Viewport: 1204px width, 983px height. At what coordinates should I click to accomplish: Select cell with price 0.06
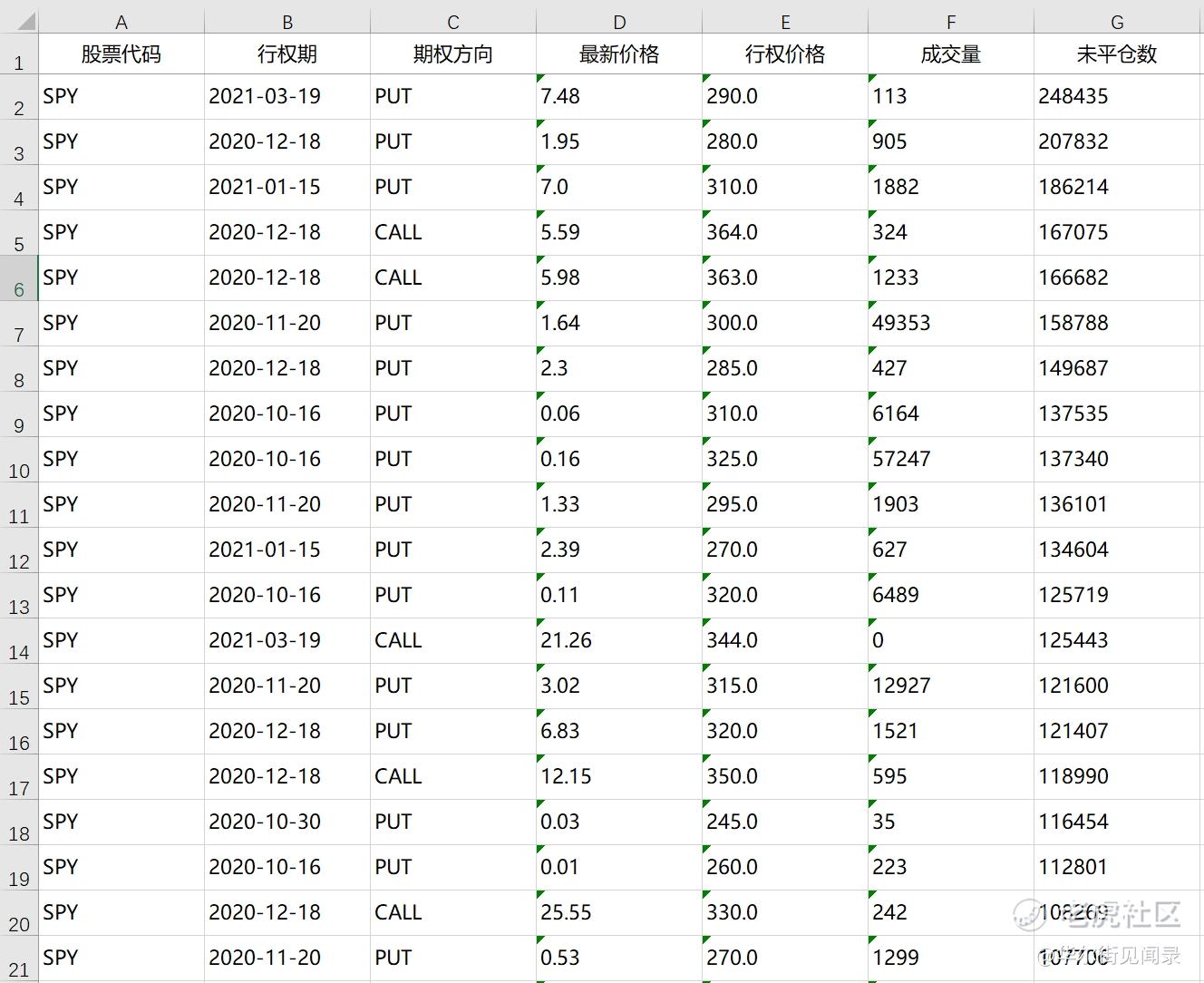pyautogui.click(x=619, y=414)
